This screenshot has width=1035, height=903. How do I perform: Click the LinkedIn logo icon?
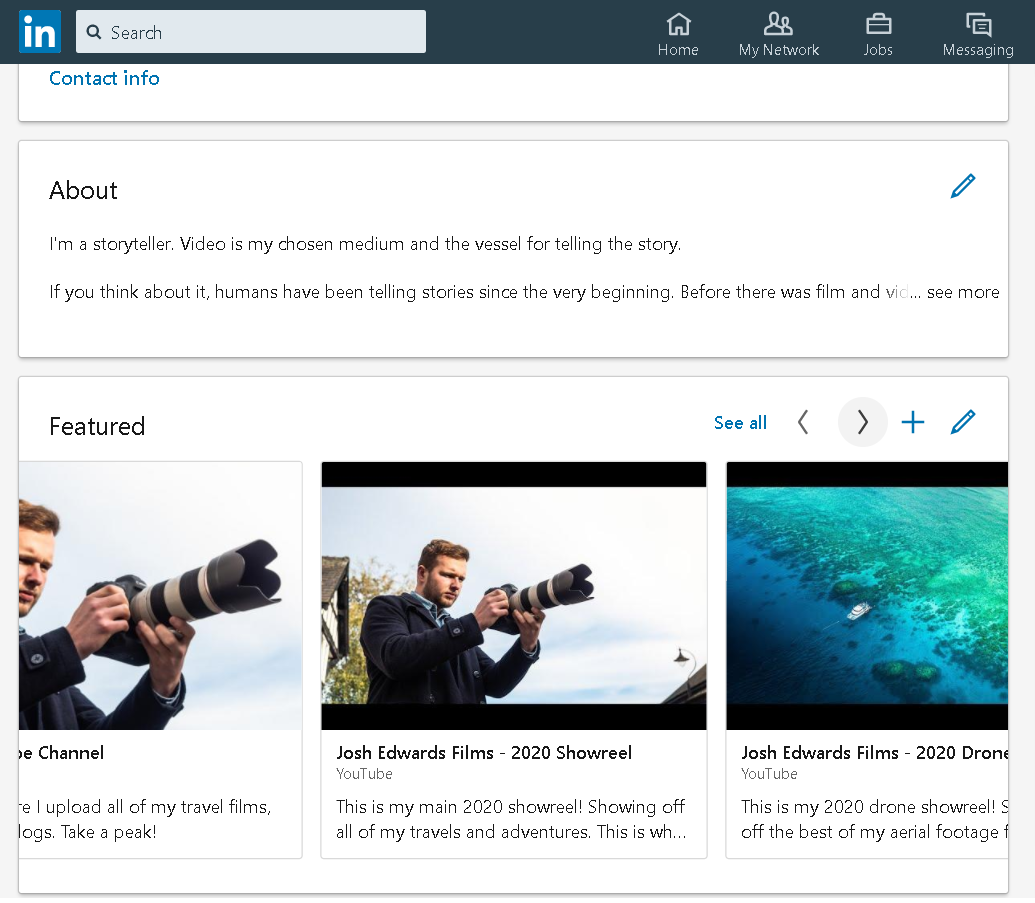(x=40, y=32)
